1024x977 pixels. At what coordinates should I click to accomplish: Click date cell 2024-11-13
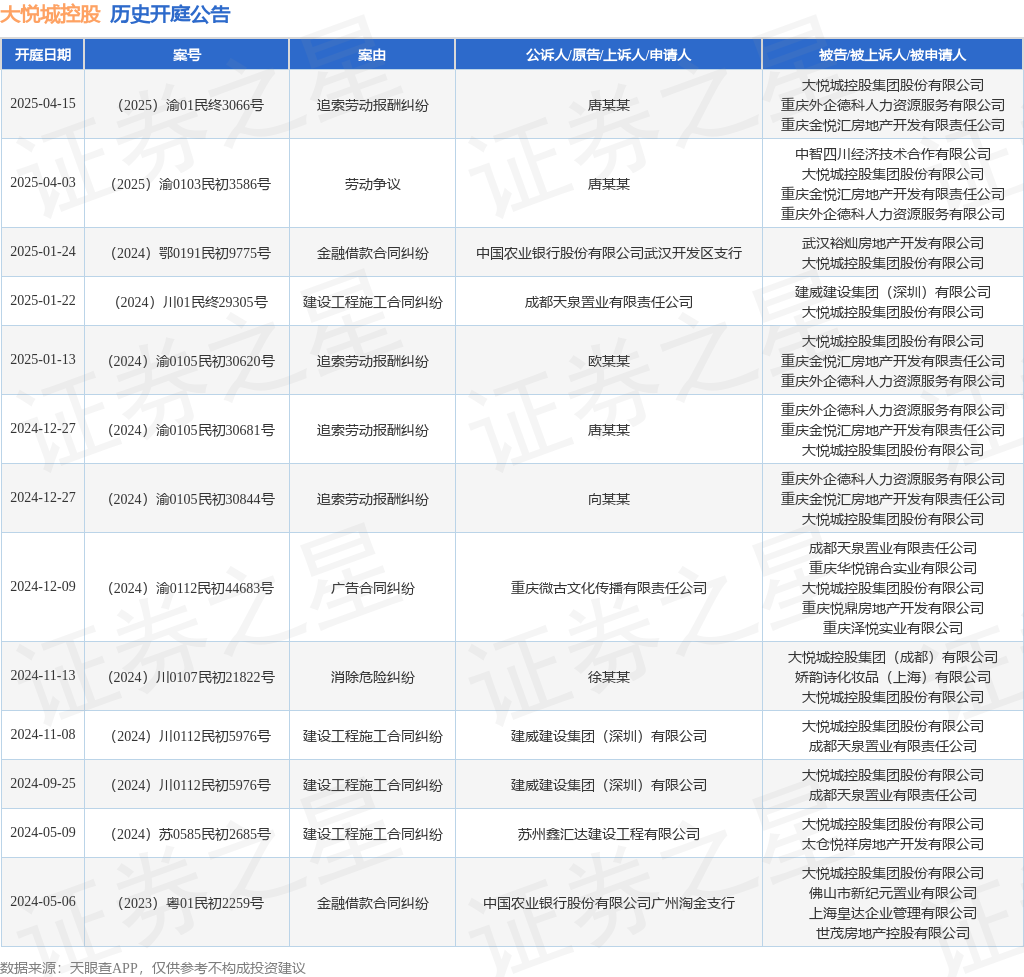pyautogui.click(x=43, y=676)
